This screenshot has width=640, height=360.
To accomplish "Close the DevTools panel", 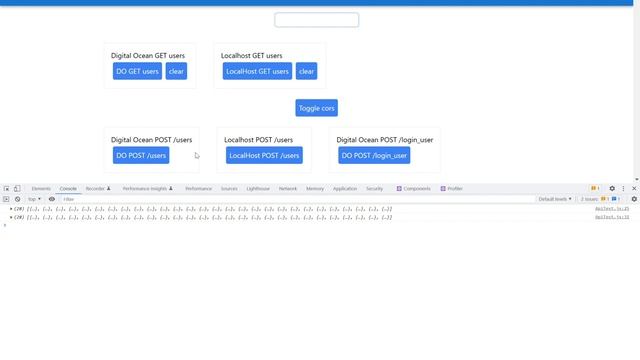I will pyautogui.click(x=634, y=189).
